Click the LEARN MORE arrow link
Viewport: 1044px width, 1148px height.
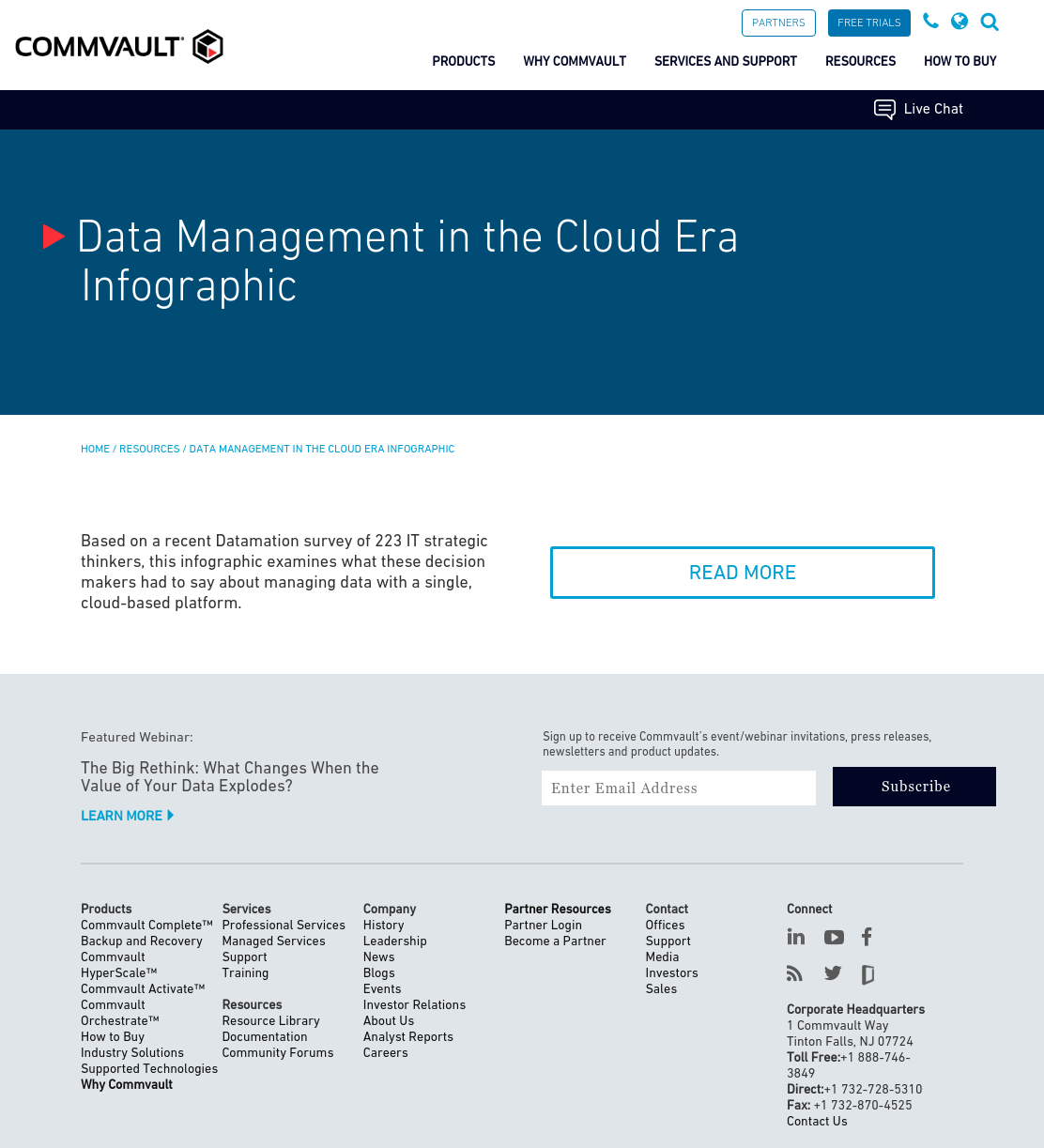coord(128,816)
